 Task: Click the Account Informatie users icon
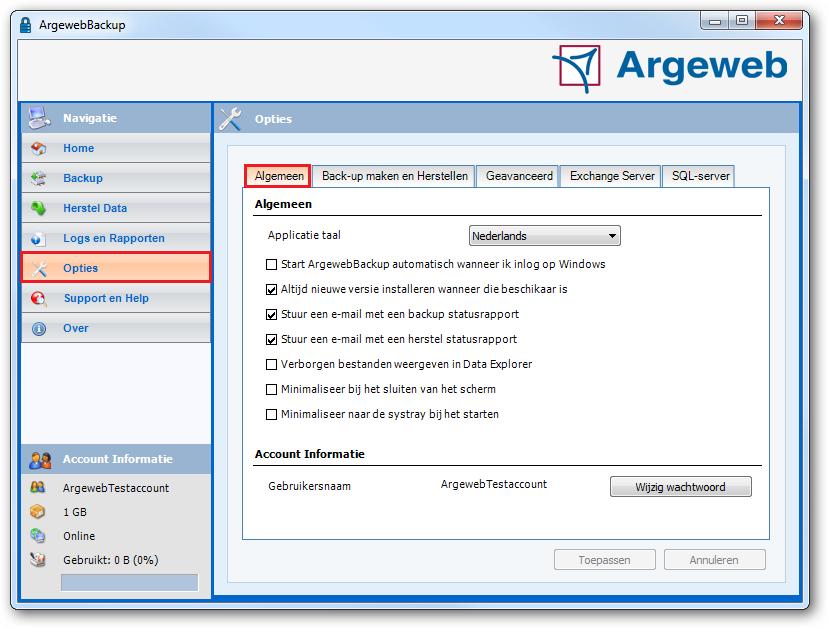point(40,460)
